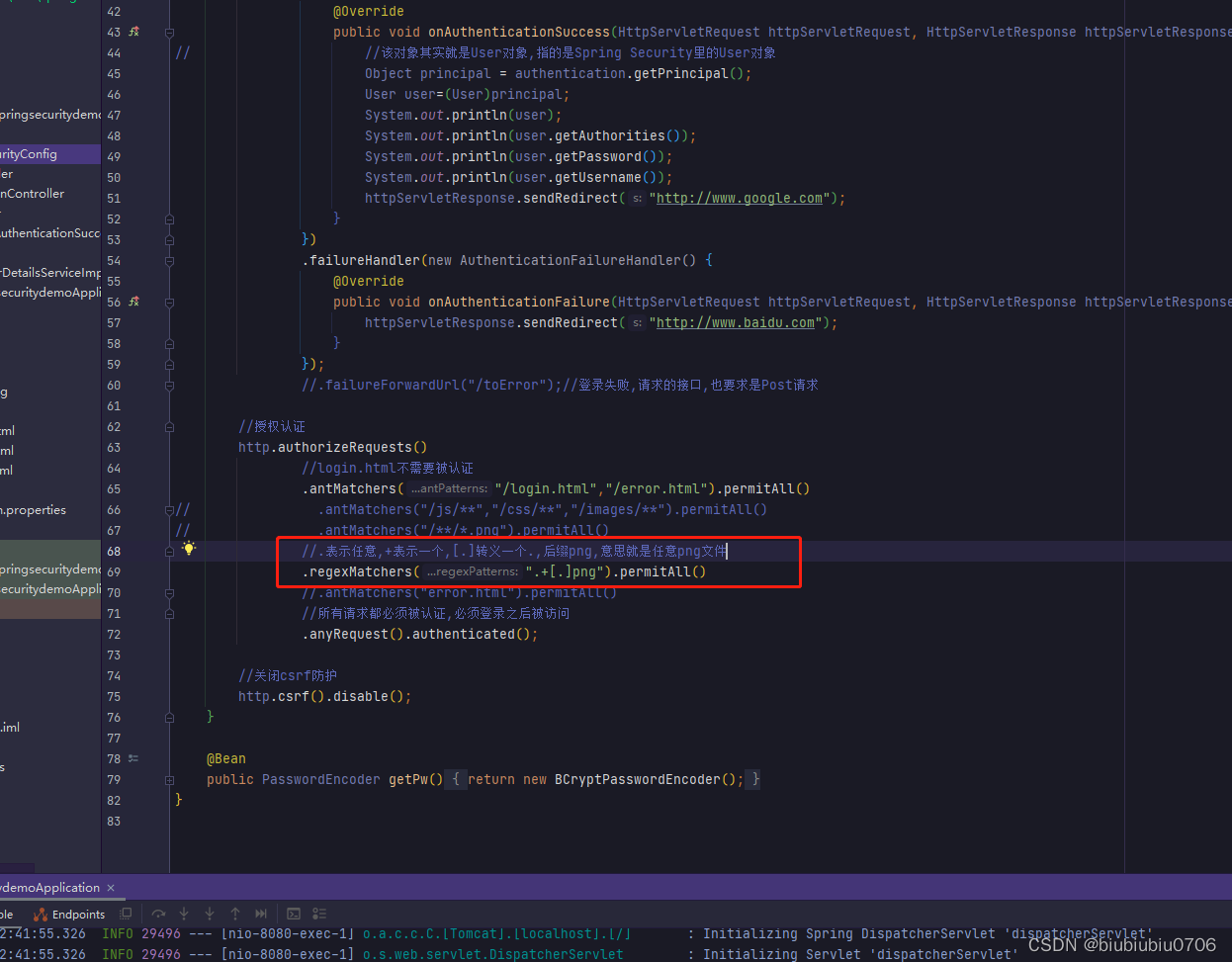Image resolution: width=1232 pixels, height=962 pixels.
Task: Click the ".+[.]png" regex string
Action: (565, 571)
